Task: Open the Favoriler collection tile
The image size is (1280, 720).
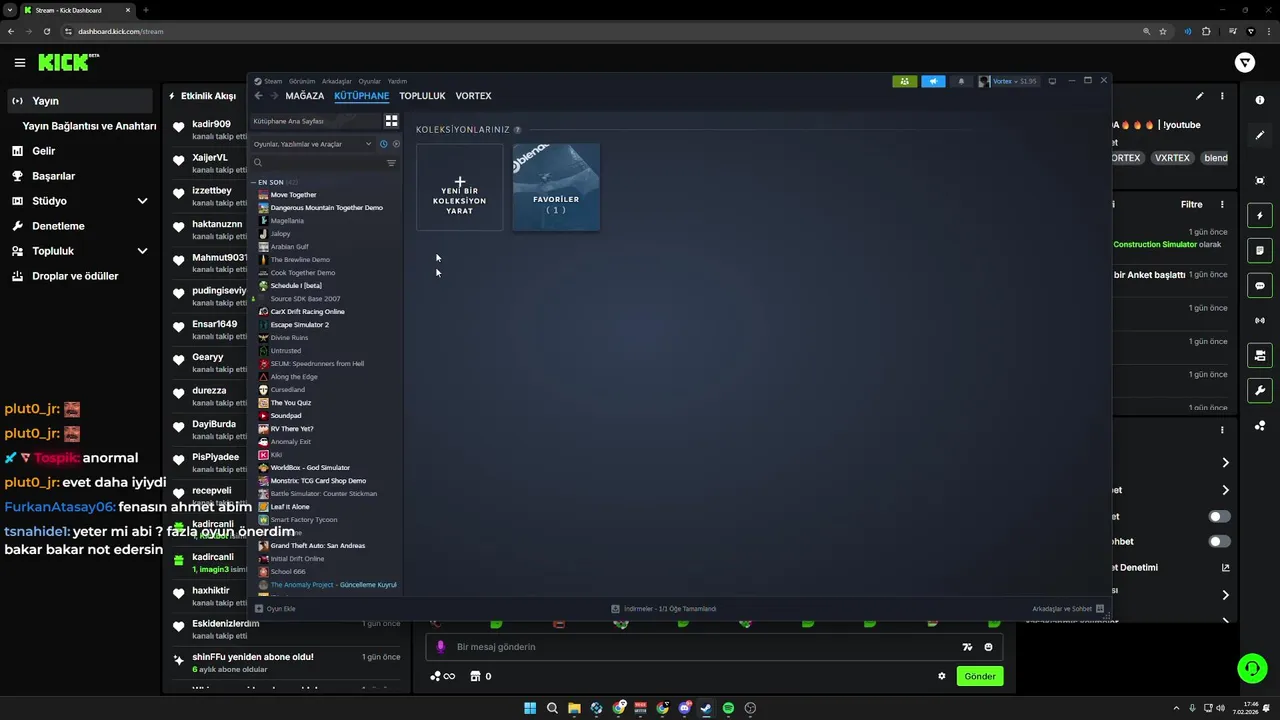Action: [x=556, y=187]
